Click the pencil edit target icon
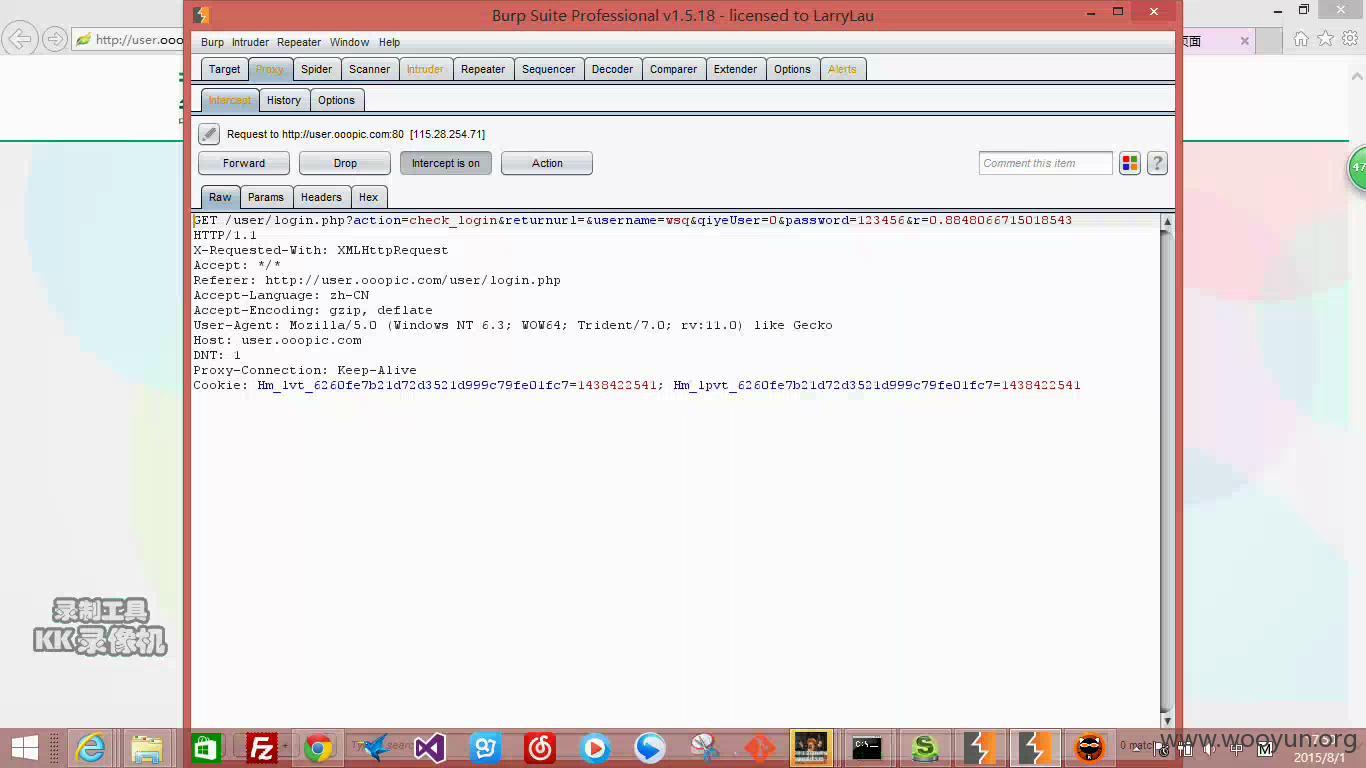 208,134
